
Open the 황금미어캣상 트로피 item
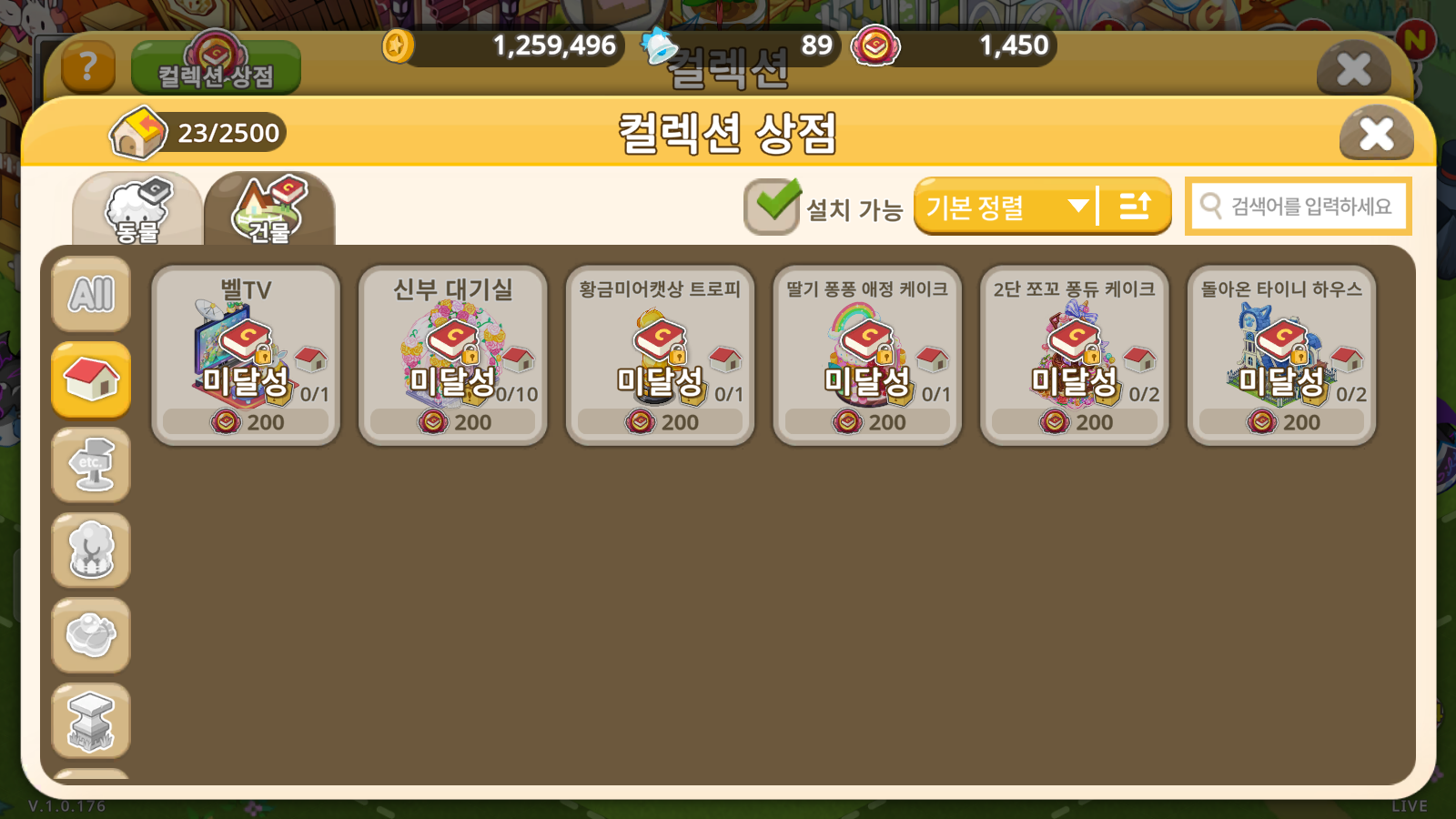(660, 355)
